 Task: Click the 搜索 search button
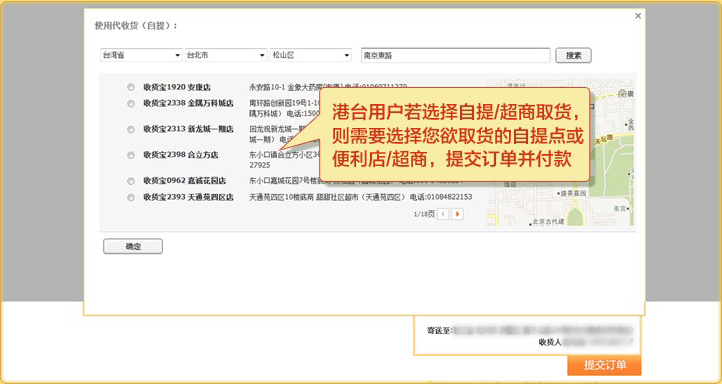(573, 55)
